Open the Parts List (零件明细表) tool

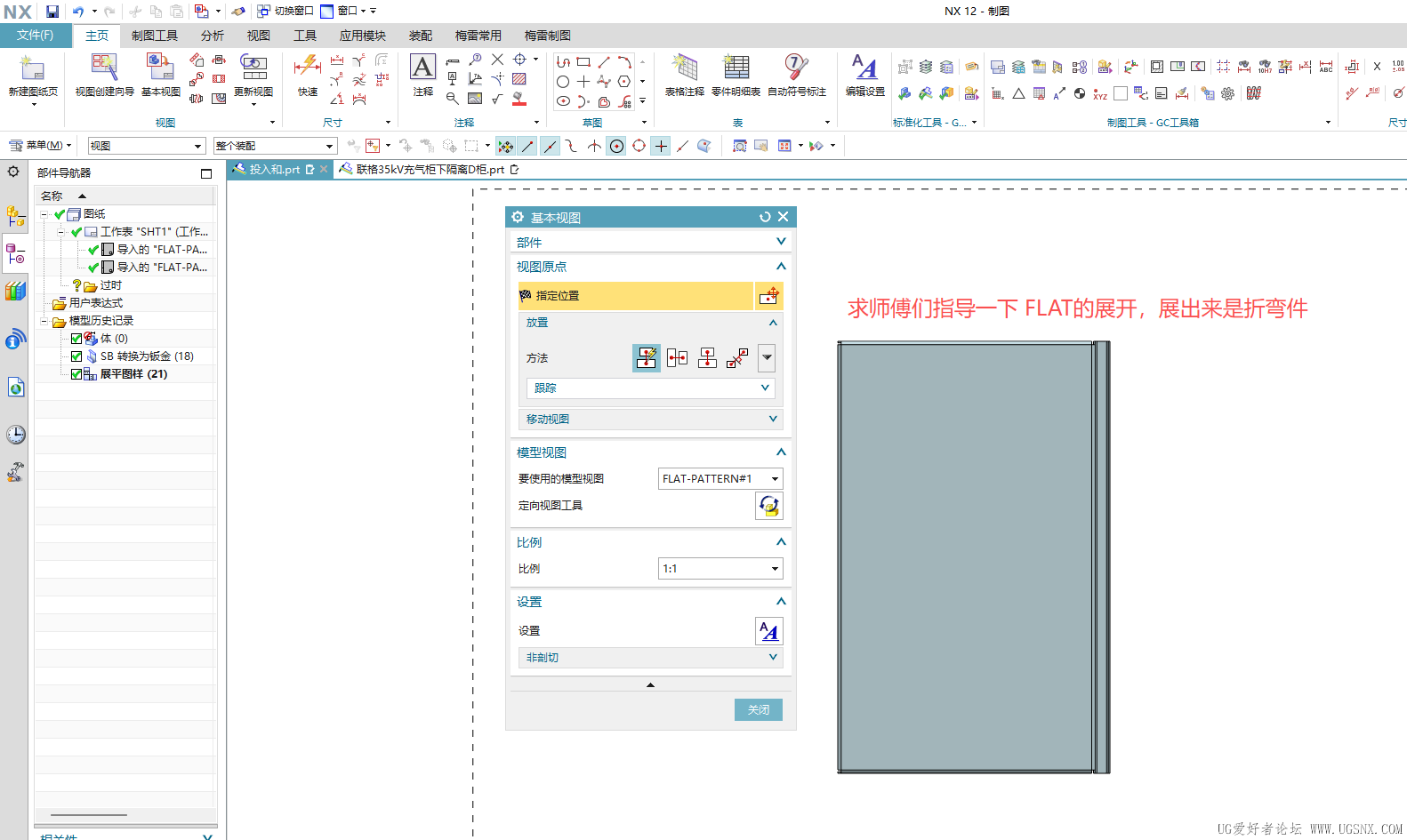pyautogui.click(x=736, y=68)
